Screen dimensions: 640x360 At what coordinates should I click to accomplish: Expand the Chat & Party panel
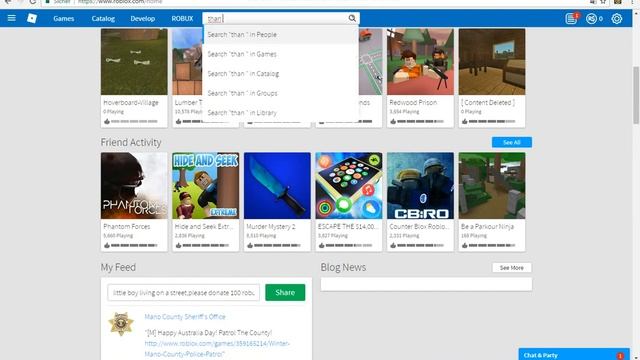tap(574, 355)
